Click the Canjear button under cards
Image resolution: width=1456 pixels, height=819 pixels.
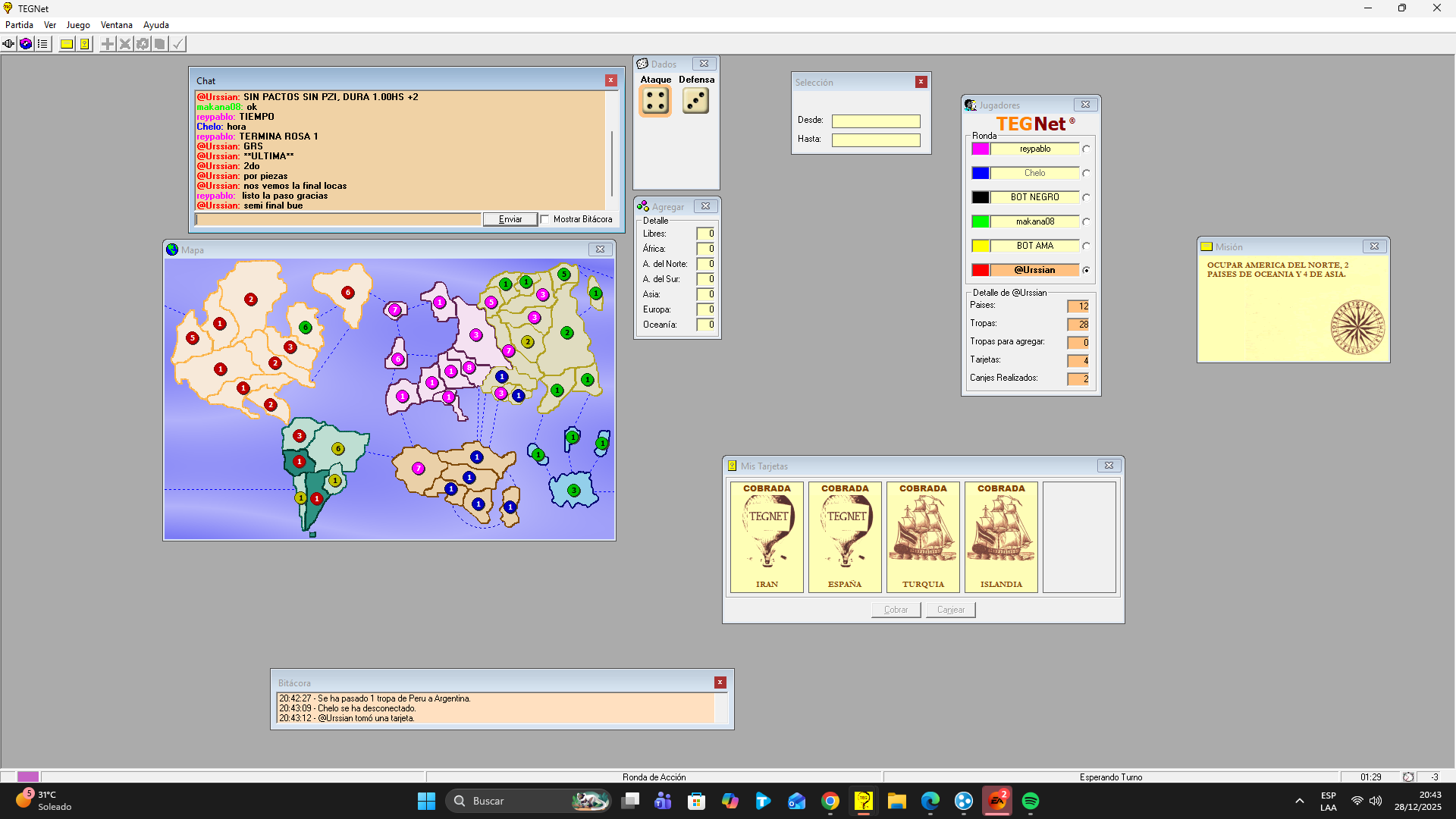point(950,610)
